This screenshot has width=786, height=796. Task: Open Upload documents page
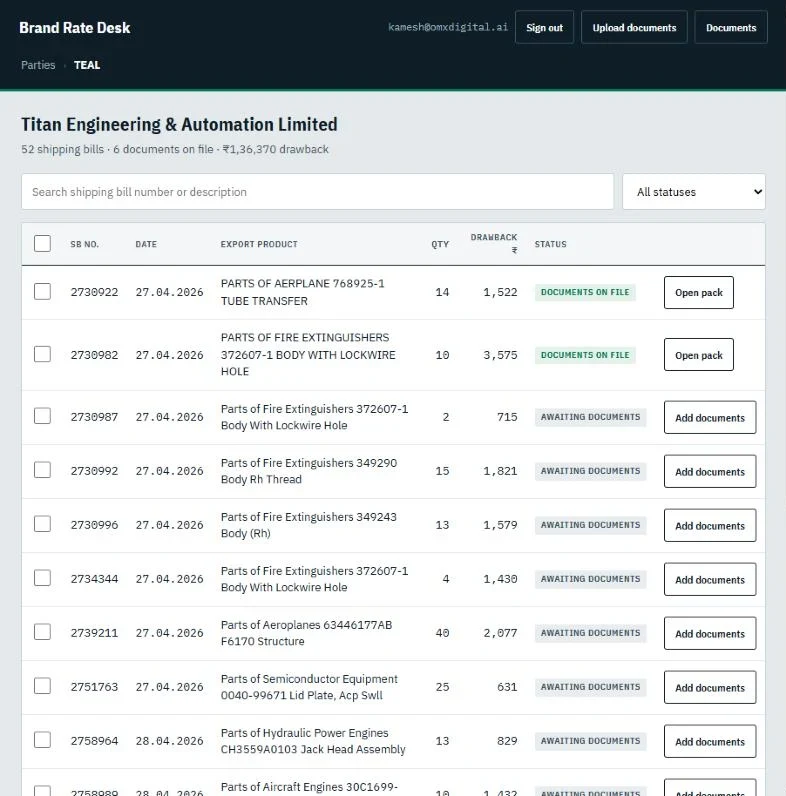(x=634, y=27)
